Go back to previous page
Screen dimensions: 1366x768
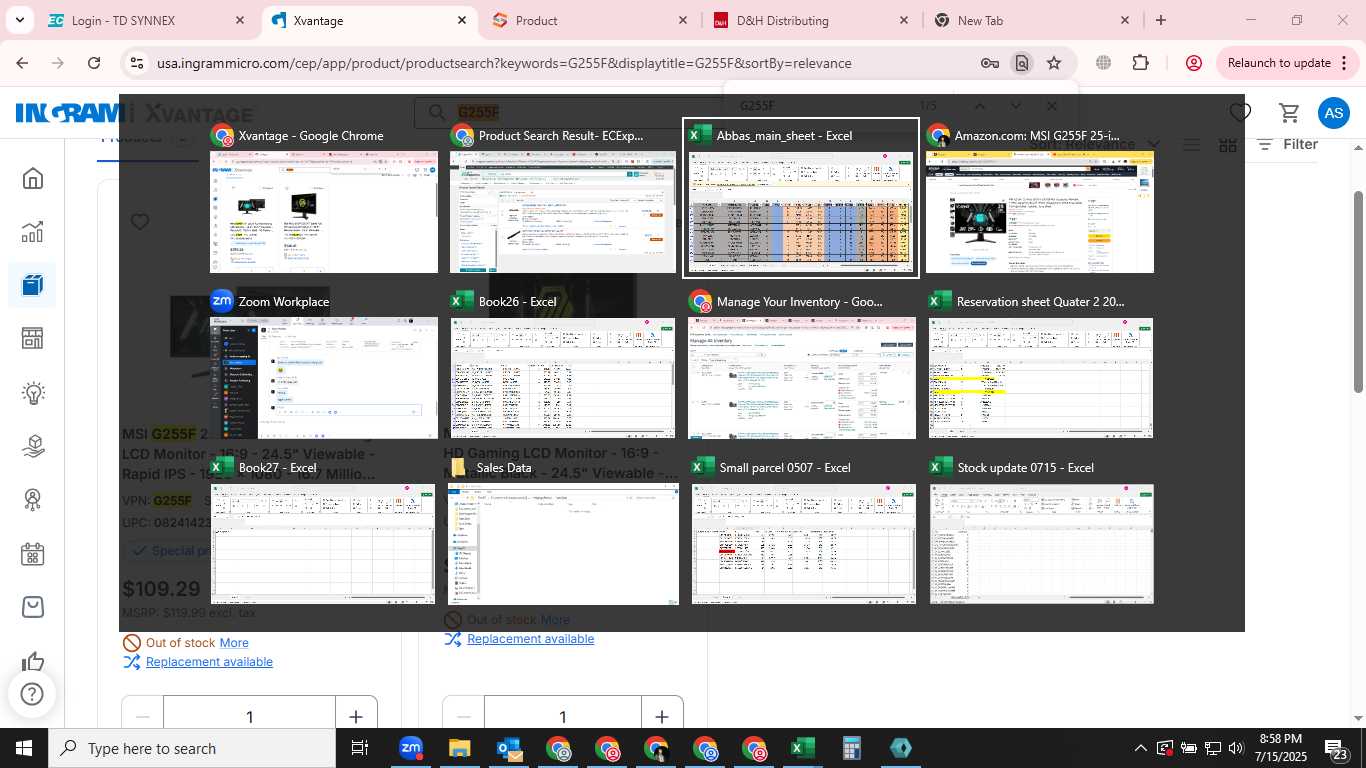22,63
